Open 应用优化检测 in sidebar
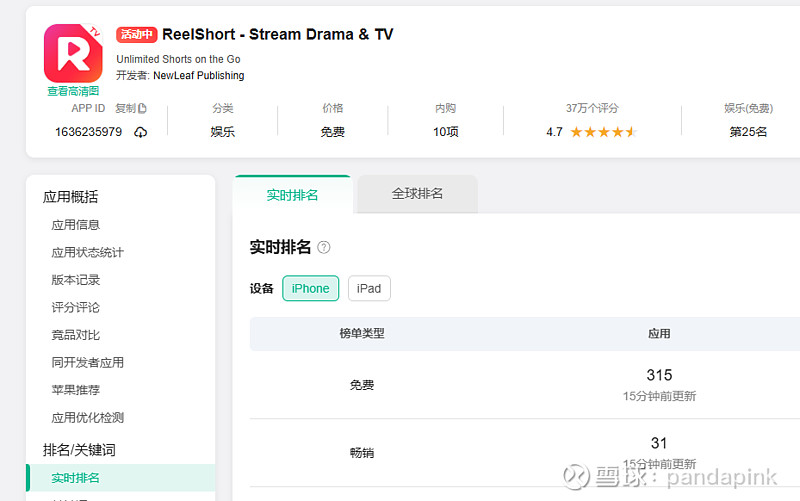The height and width of the screenshot is (501, 800). click(87, 418)
